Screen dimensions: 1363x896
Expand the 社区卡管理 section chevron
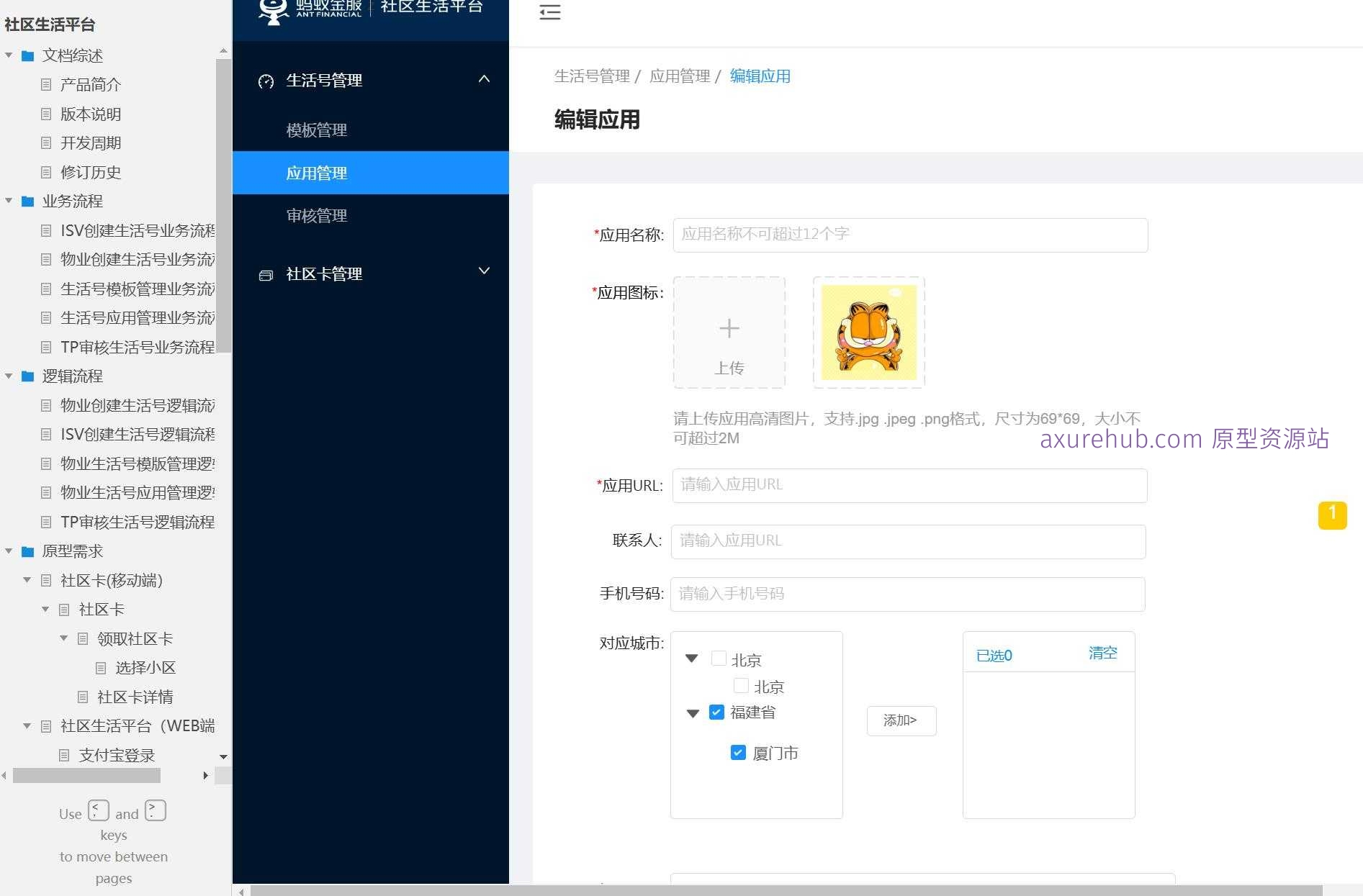[x=483, y=271]
